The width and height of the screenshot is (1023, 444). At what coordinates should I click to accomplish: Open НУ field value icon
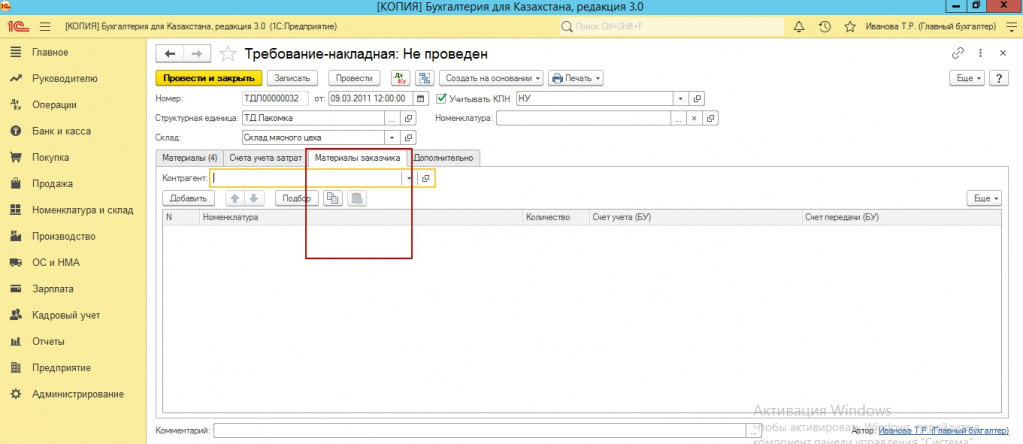pos(697,99)
